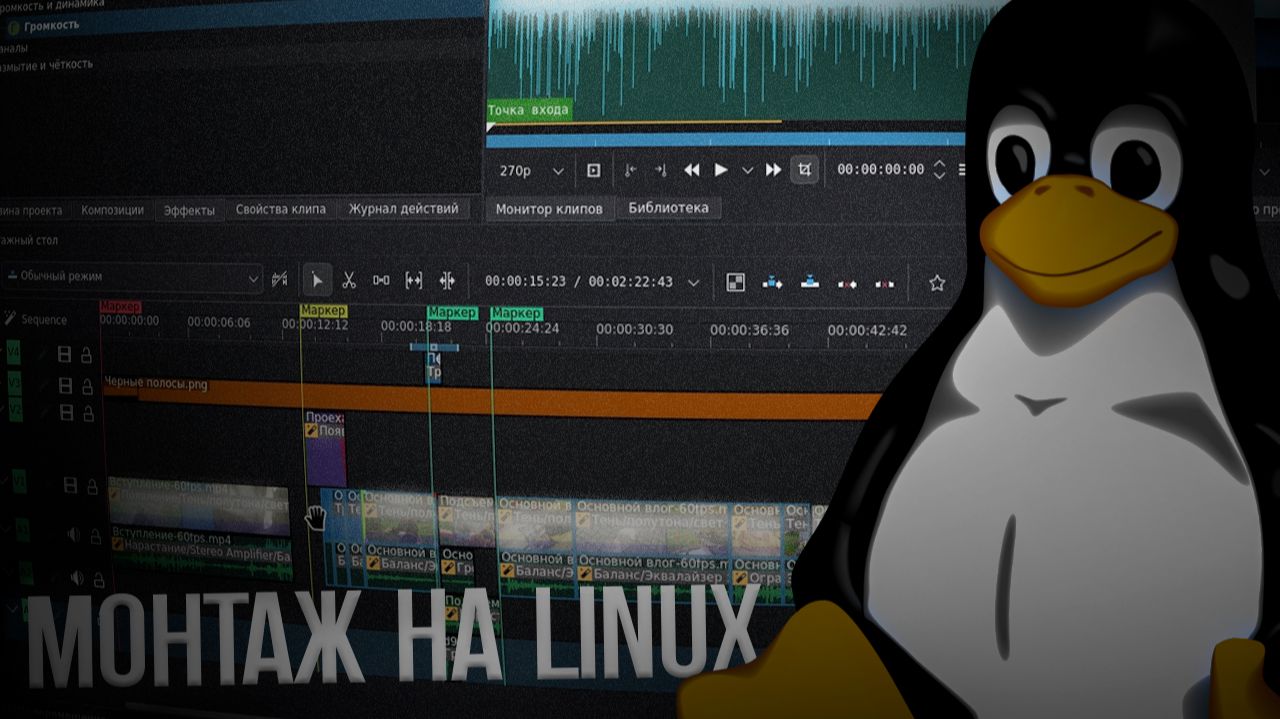The width and height of the screenshot is (1280, 719).
Task: Toggle the lock on track V3
Action: [87, 385]
